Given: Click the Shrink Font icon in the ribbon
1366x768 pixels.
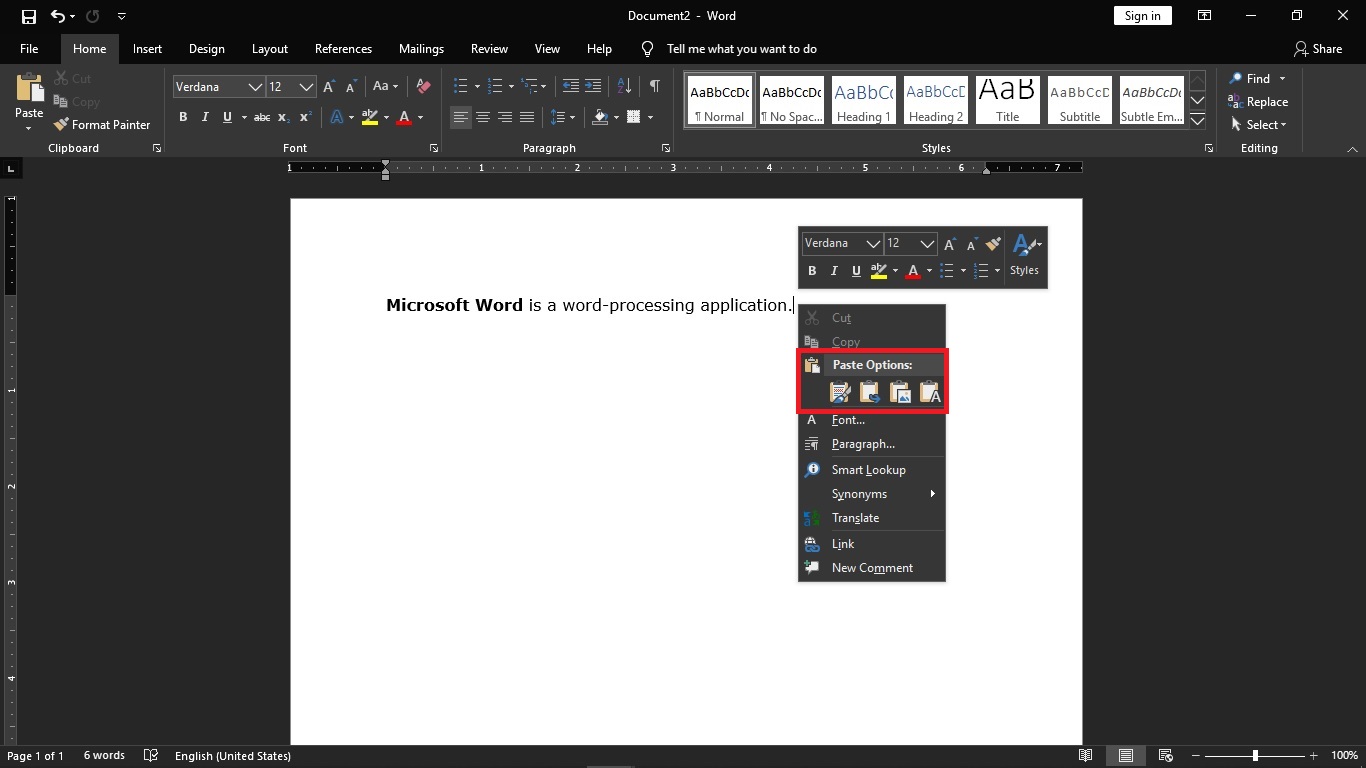Looking at the screenshot, I should (x=349, y=87).
